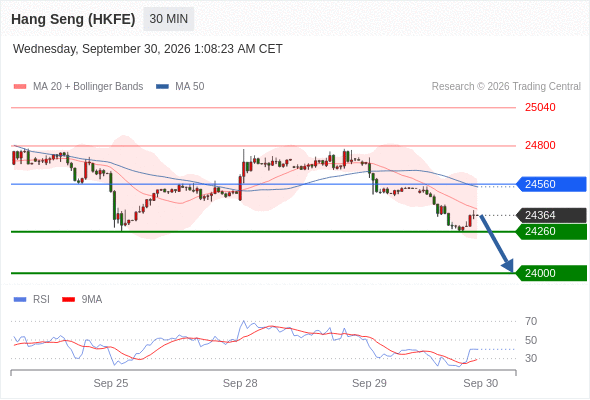Viewport: 590px width, 400px height.
Task: Click the Research © 2026 Trading Central credit
Action: click(x=506, y=87)
